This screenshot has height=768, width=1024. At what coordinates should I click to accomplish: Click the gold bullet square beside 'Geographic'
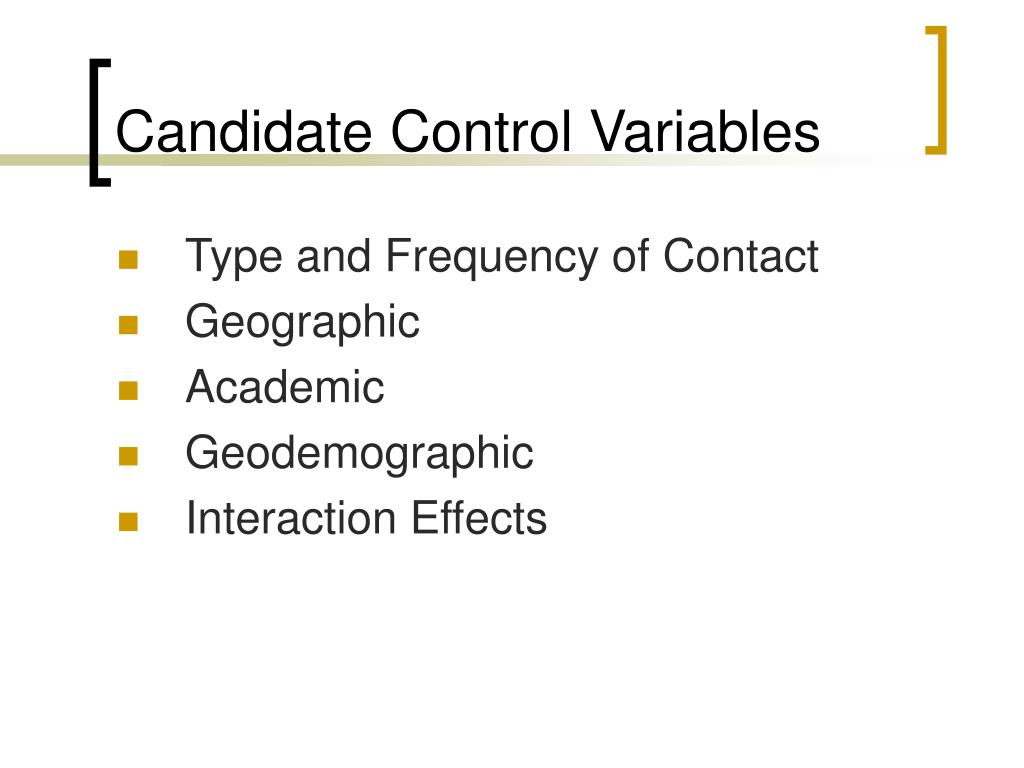point(129,325)
